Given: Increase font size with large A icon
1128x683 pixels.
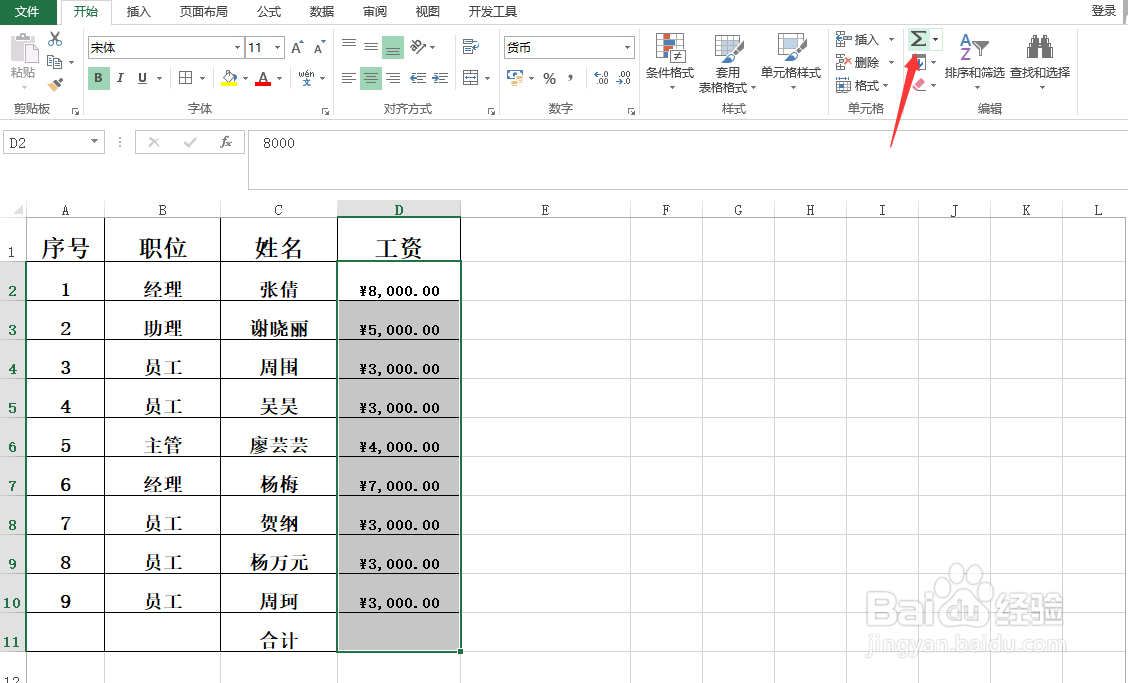Looking at the screenshot, I should point(297,48).
